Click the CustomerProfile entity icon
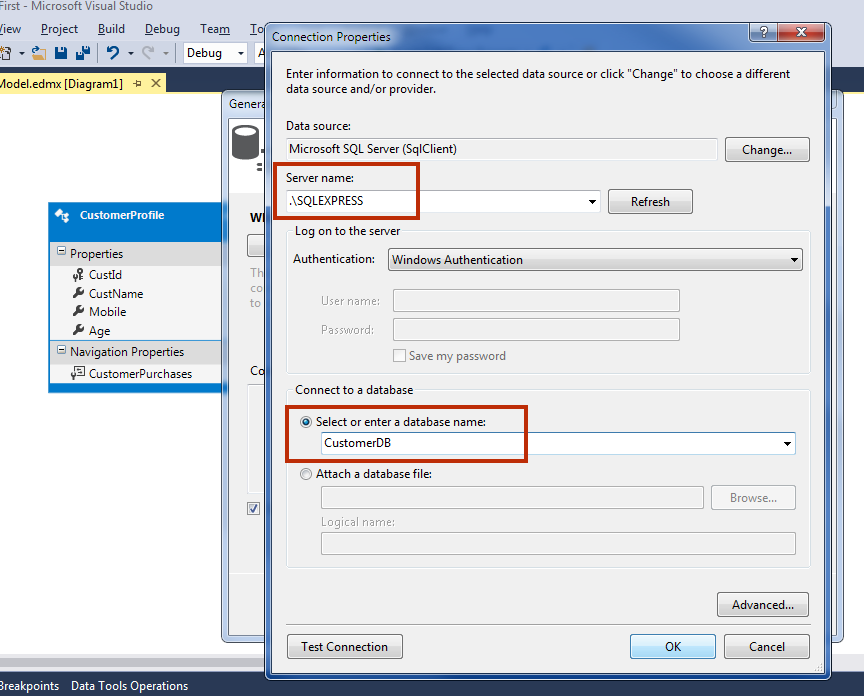864x696 pixels. coord(62,215)
